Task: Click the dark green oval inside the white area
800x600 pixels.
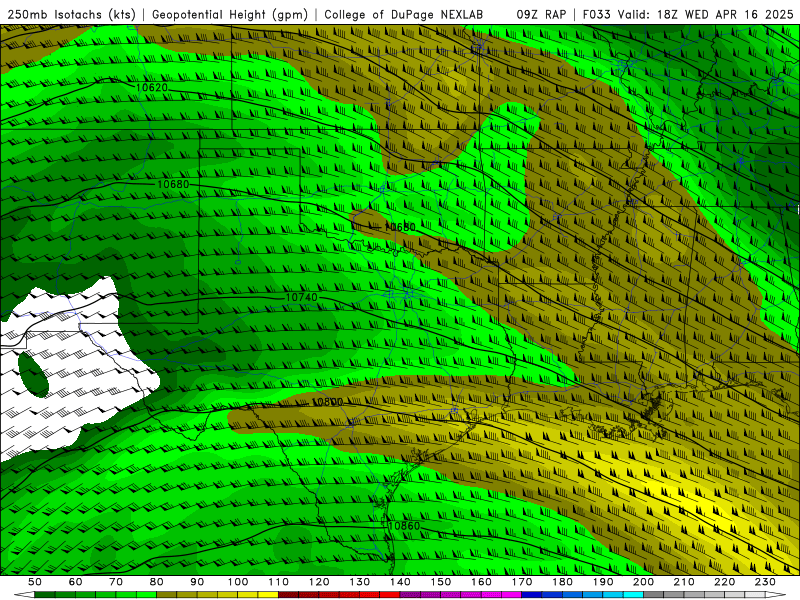Action: 34,375
